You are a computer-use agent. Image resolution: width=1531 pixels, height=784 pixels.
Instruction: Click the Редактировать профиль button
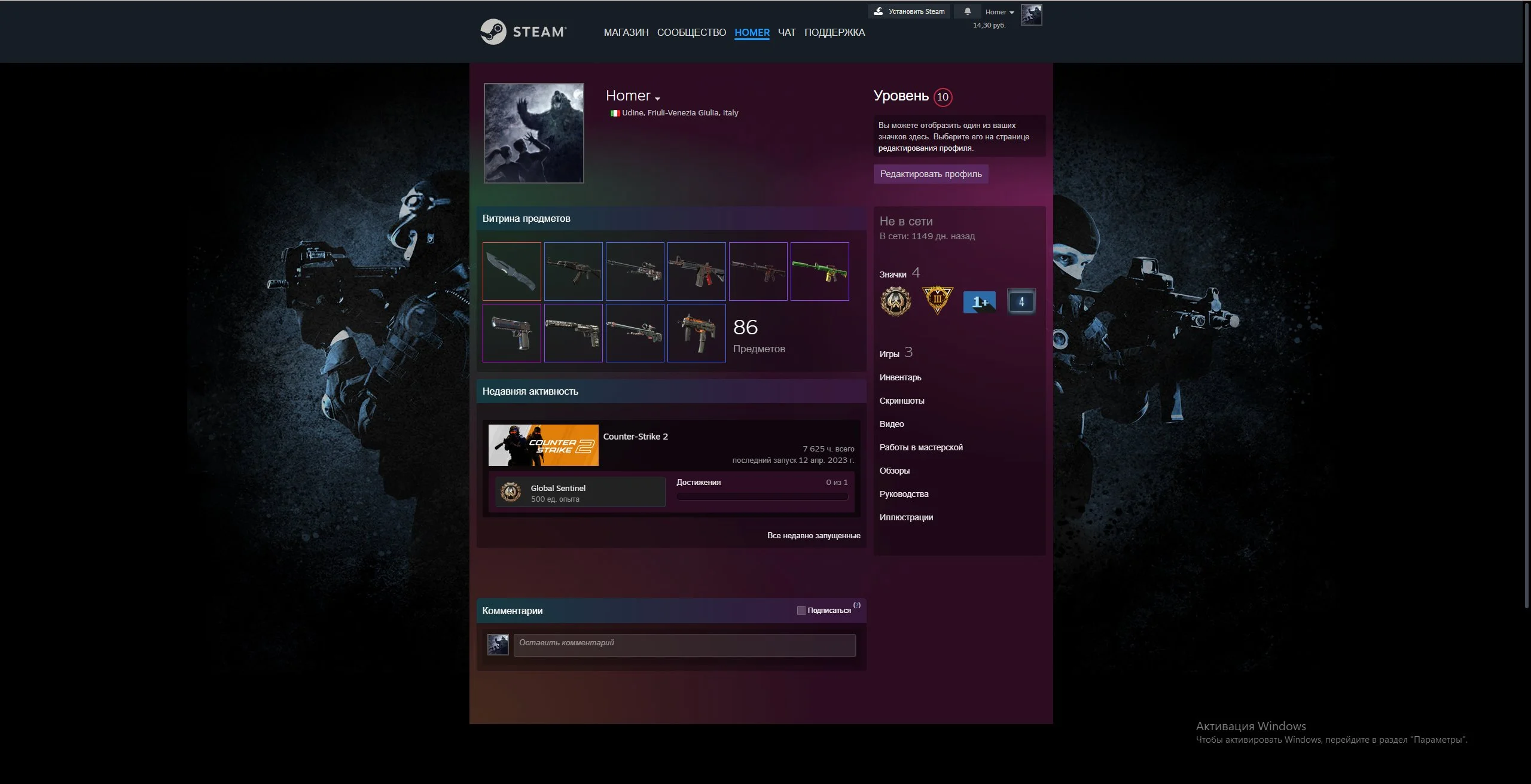pyautogui.click(x=931, y=174)
